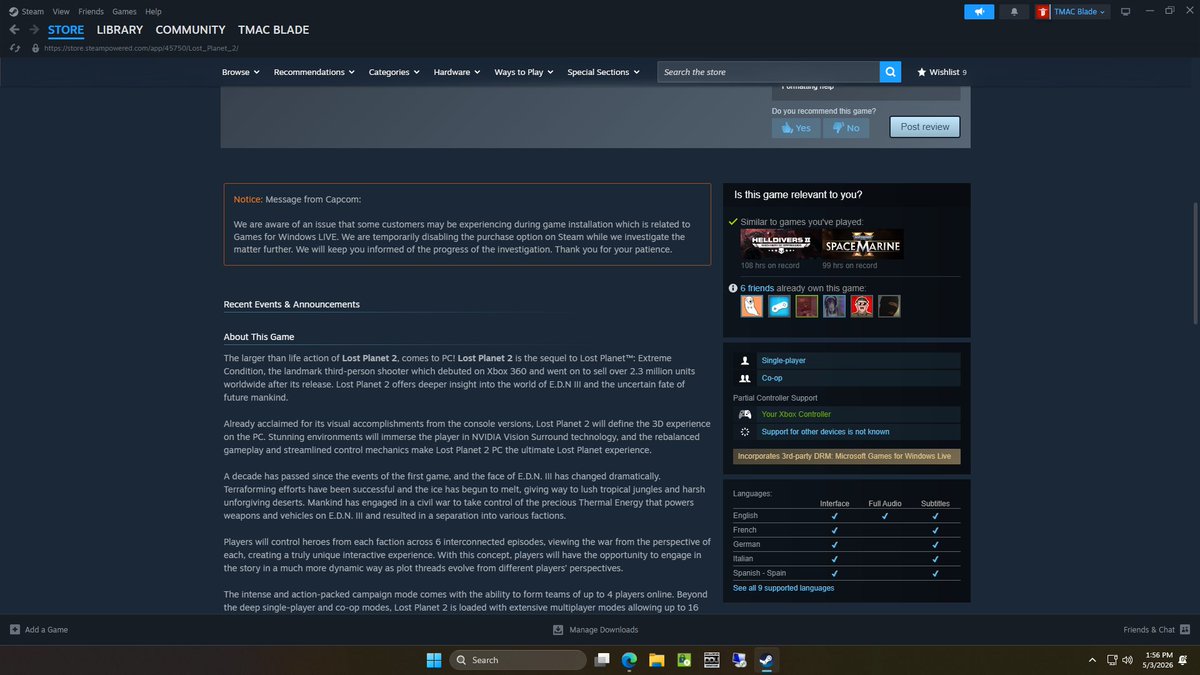Click in the Search the store field
Screen dimensions: 1200x675
point(768,72)
